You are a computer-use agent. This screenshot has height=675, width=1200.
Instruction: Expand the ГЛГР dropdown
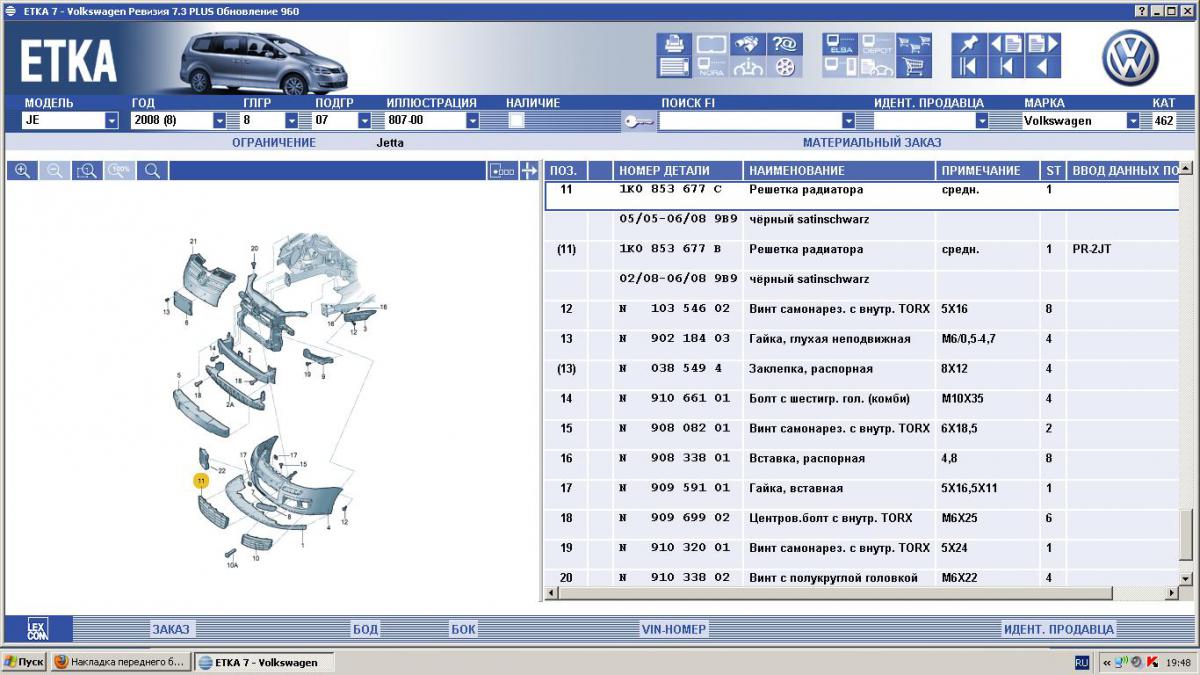(x=292, y=121)
